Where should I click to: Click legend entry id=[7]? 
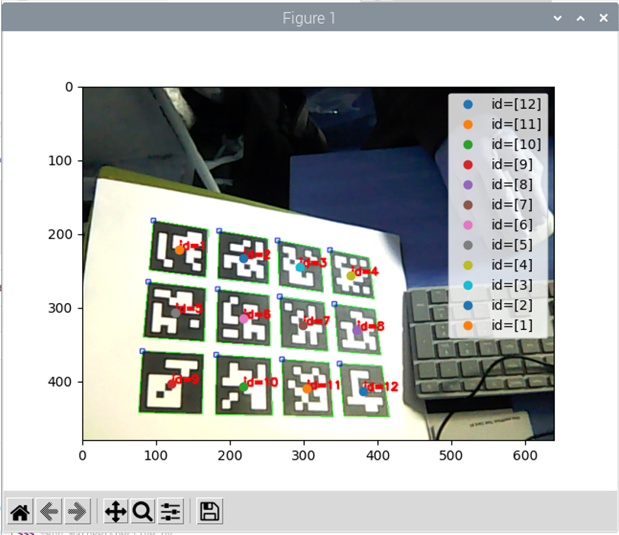[x=498, y=205]
